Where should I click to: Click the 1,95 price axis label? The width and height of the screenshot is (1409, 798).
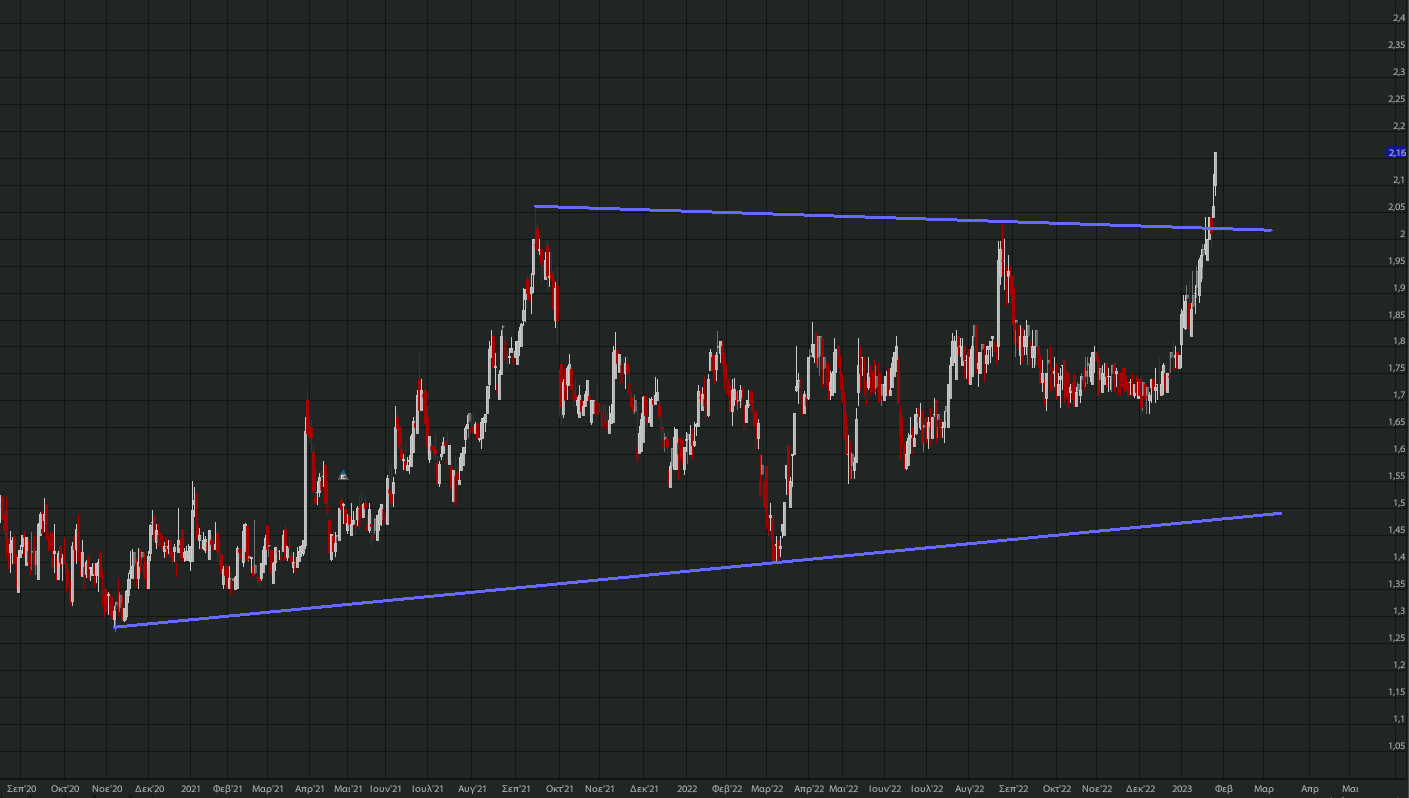point(1397,261)
